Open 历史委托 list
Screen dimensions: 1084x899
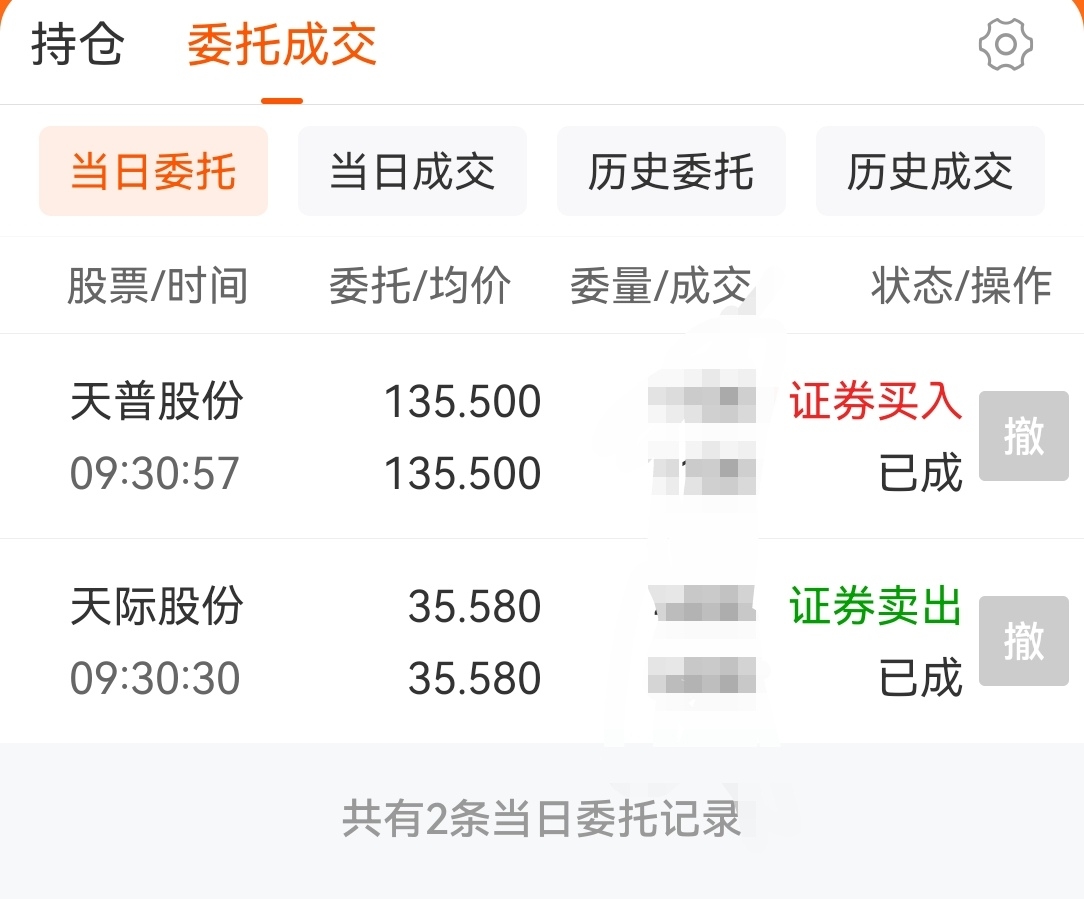671,171
